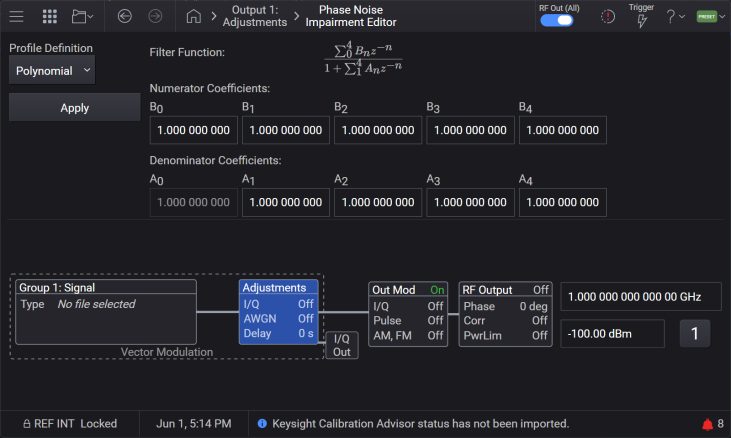Screen dimensions: 731x438
Task: Open the red alert status indicator icon
Action: coord(607,17)
